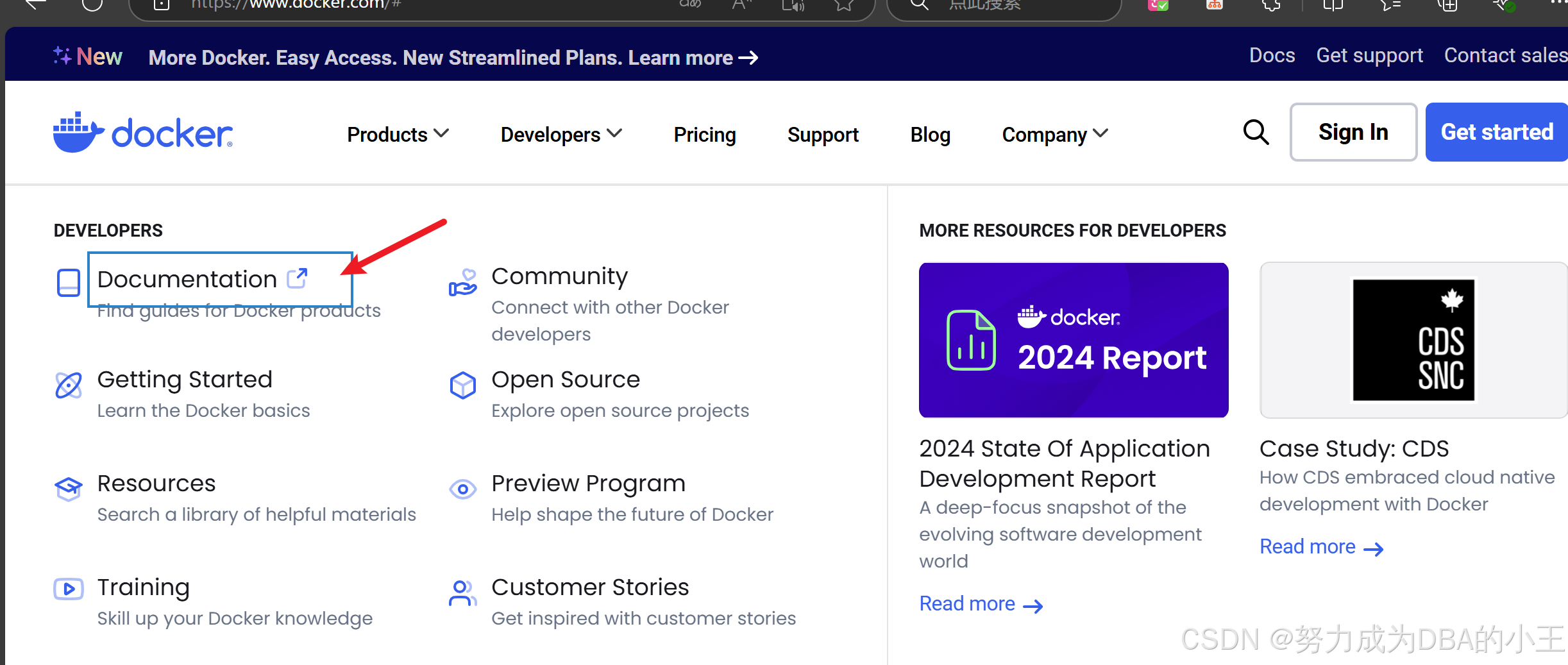Open the Customer Stories link
The image size is (1568, 665).
(590, 587)
